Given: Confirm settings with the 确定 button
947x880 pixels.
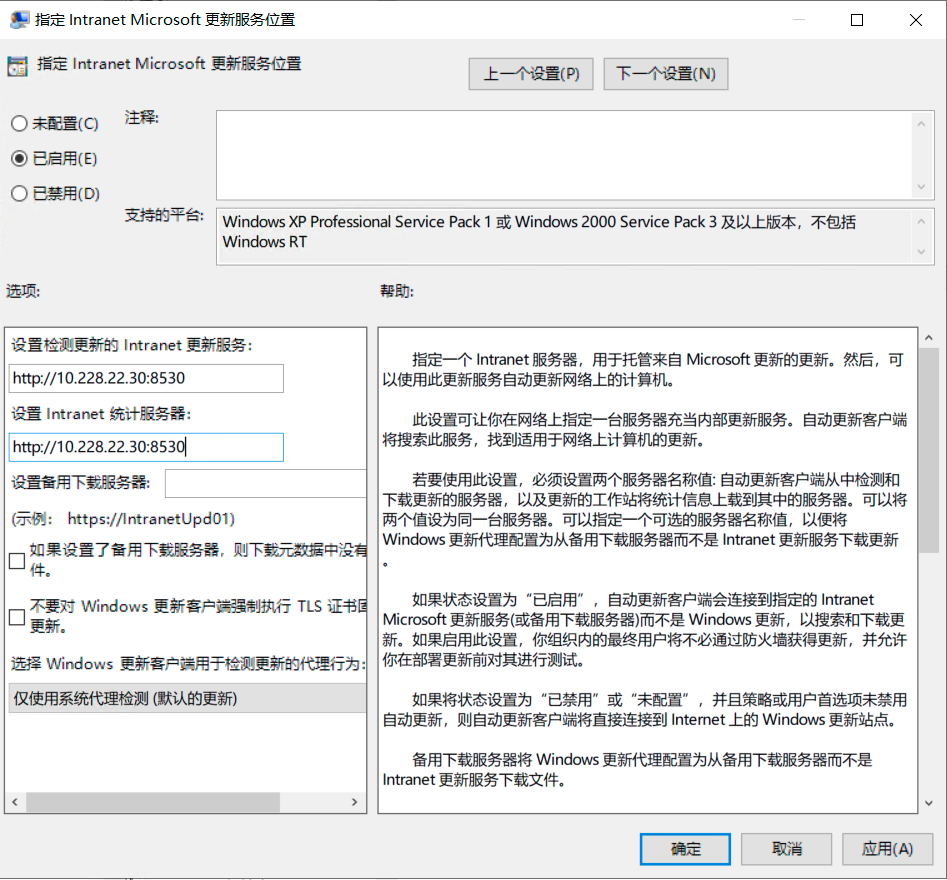Looking at the screenshot, I should (x=686, y=849).
